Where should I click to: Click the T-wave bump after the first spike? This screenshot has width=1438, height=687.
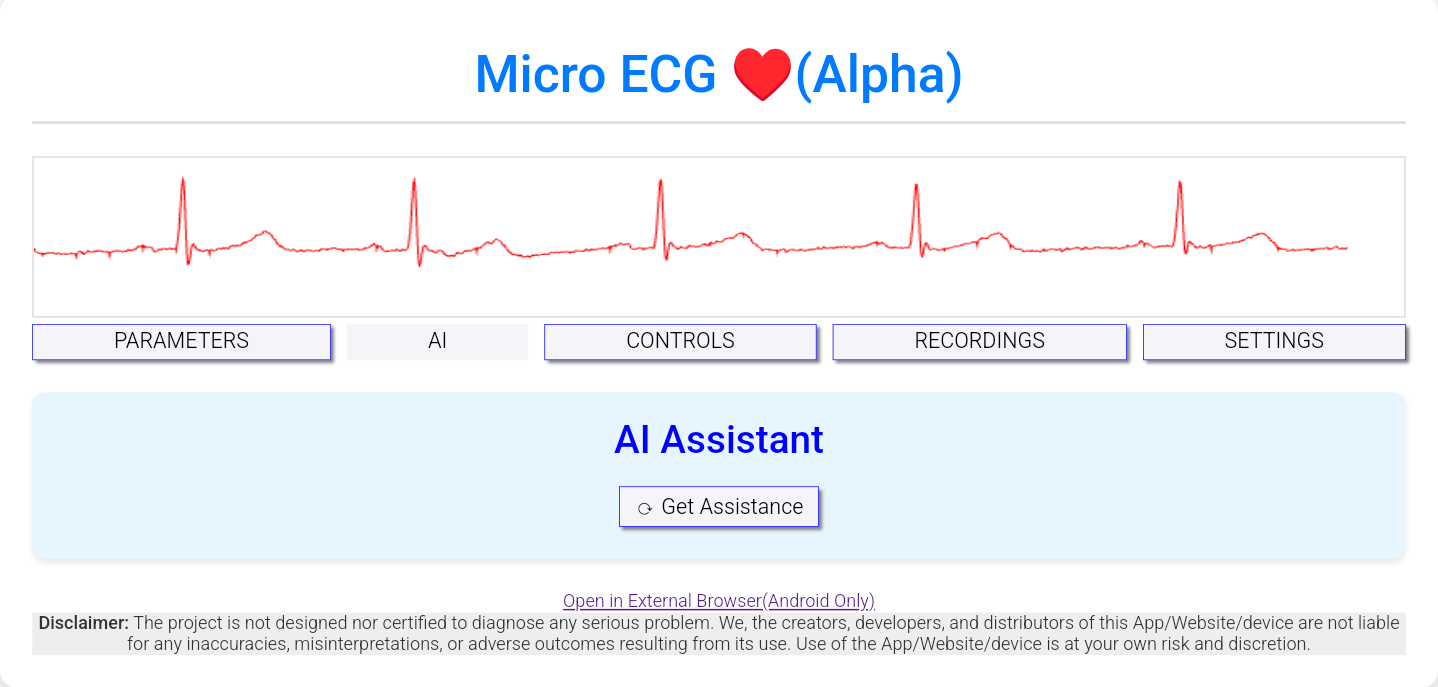pyautogui.click(x=263, y=238)
